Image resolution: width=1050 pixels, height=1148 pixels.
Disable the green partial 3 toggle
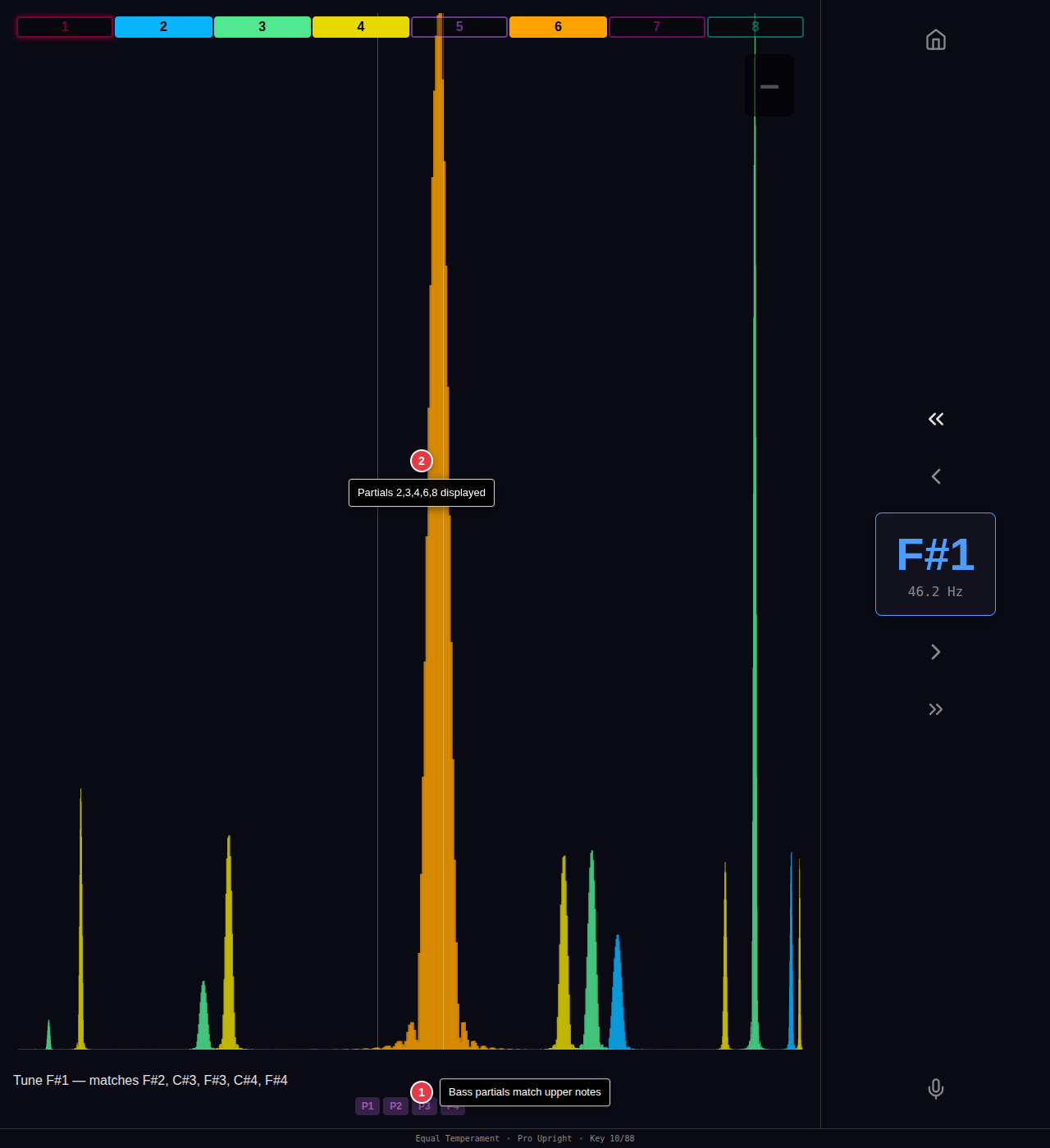pyautogui.click(x=262, y=27)
